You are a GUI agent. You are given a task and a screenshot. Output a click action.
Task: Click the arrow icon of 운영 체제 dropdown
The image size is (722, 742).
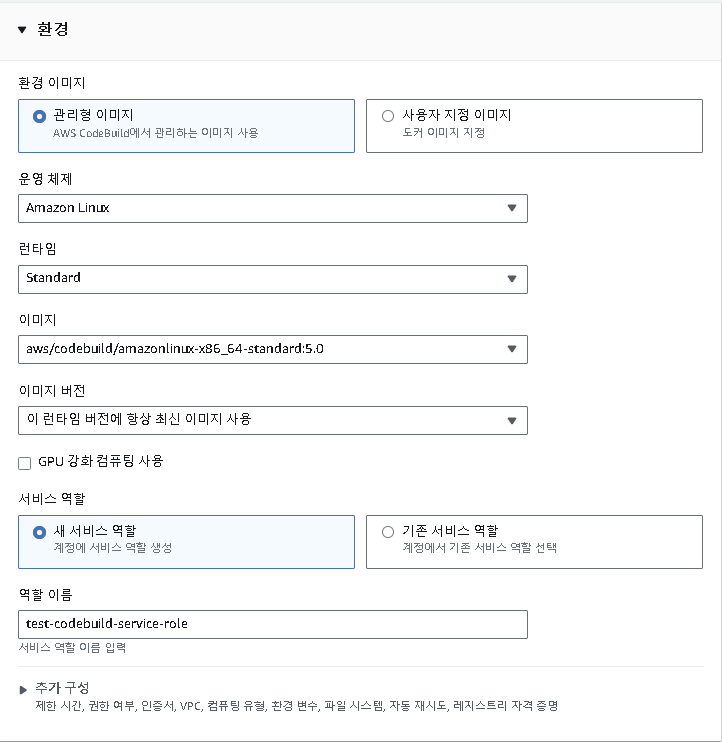tap(511, 208)
